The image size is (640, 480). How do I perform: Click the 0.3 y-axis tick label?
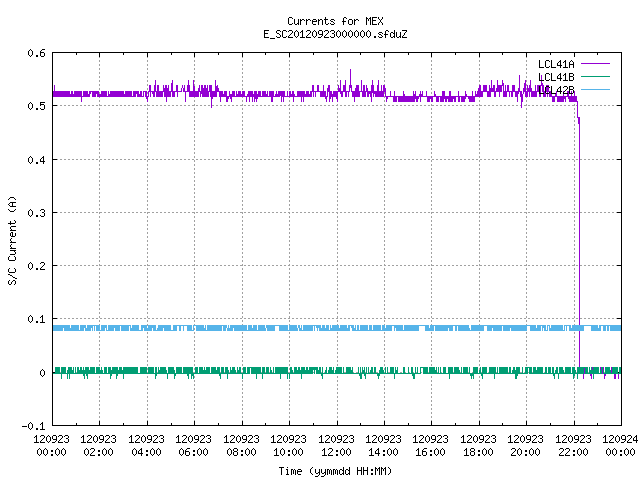(x=36, y=213)
